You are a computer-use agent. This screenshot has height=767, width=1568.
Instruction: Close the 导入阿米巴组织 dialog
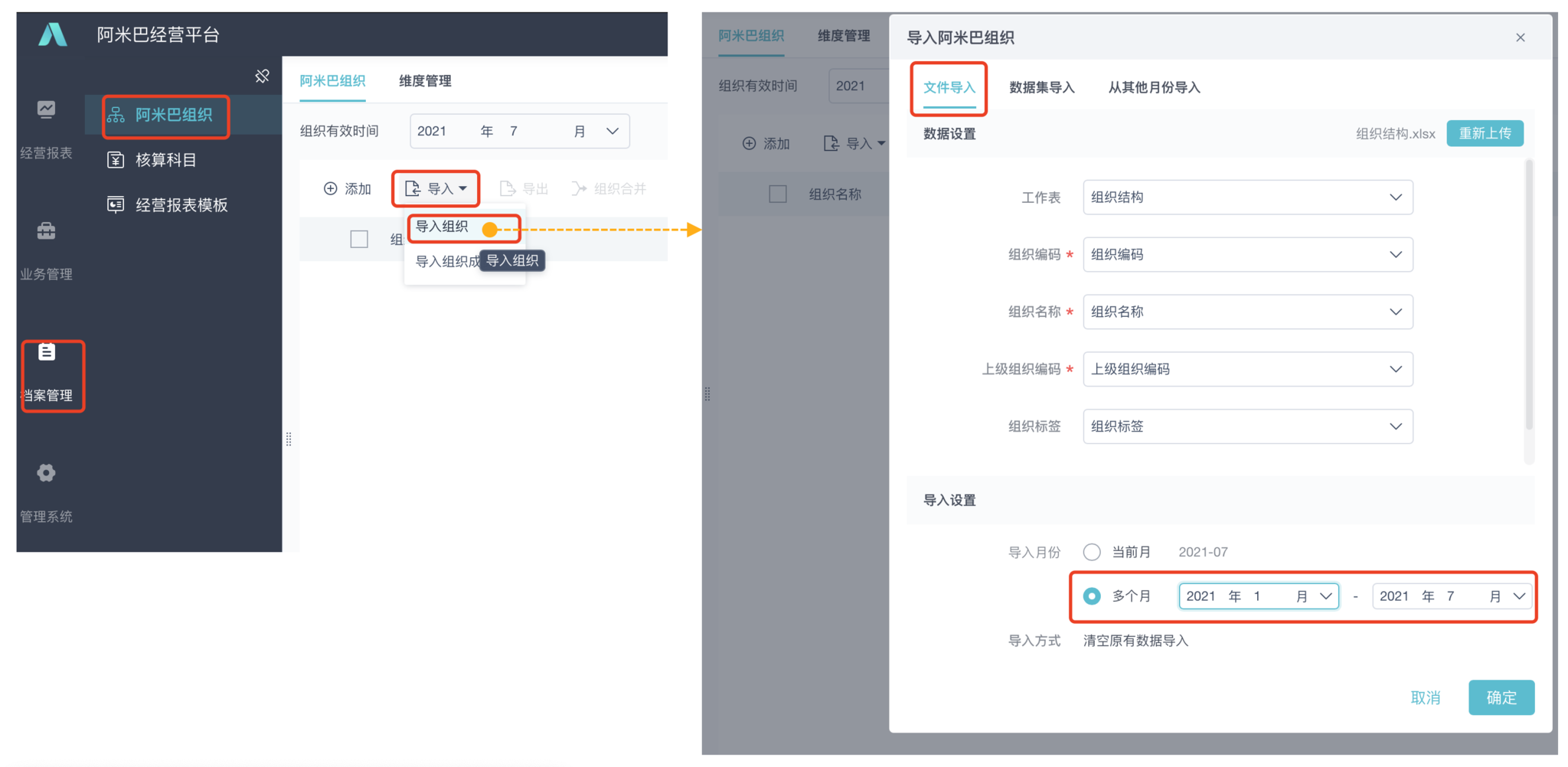tap(1521, 38)
